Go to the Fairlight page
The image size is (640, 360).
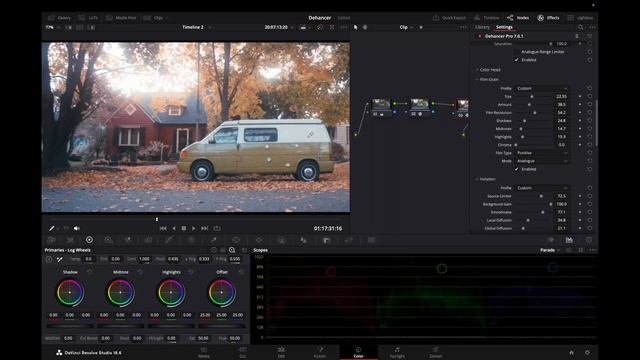(x=397, y=352)
